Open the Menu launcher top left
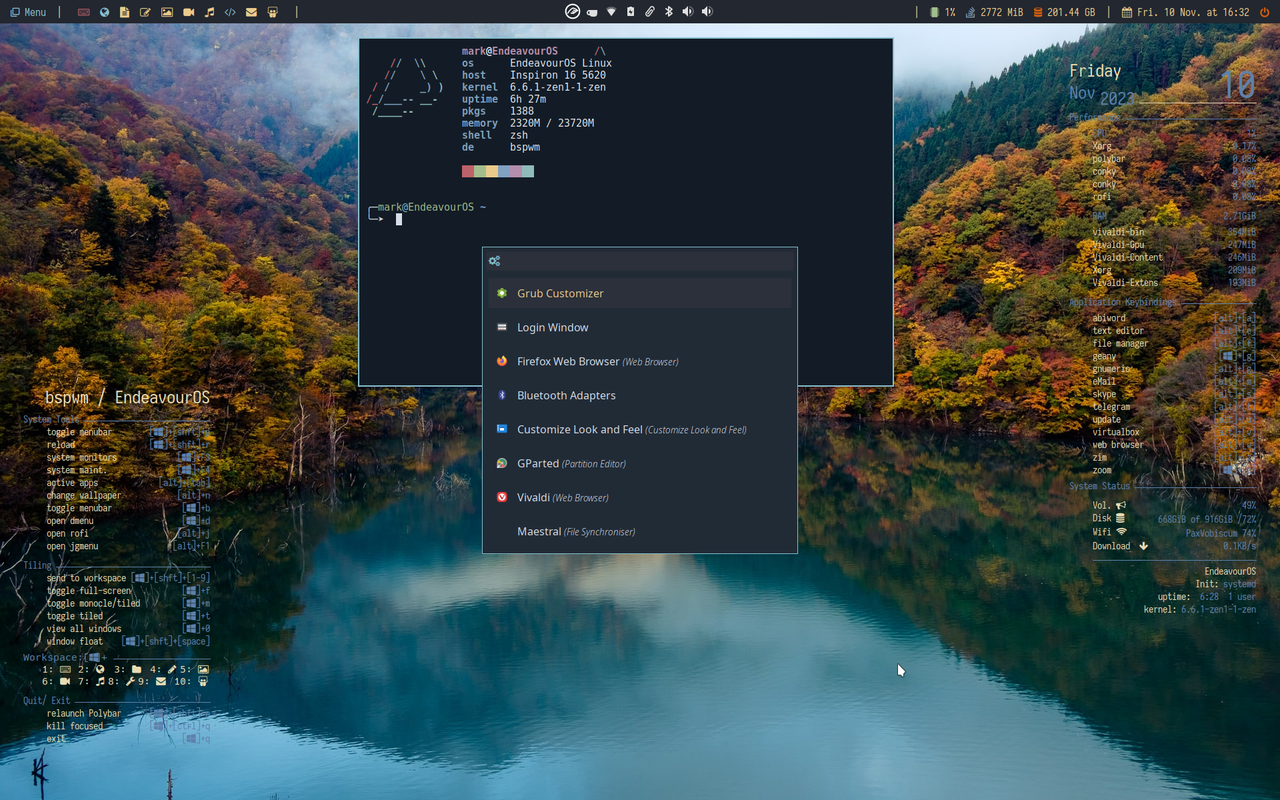Screen dimensions: 1280x800 [28, 11]
